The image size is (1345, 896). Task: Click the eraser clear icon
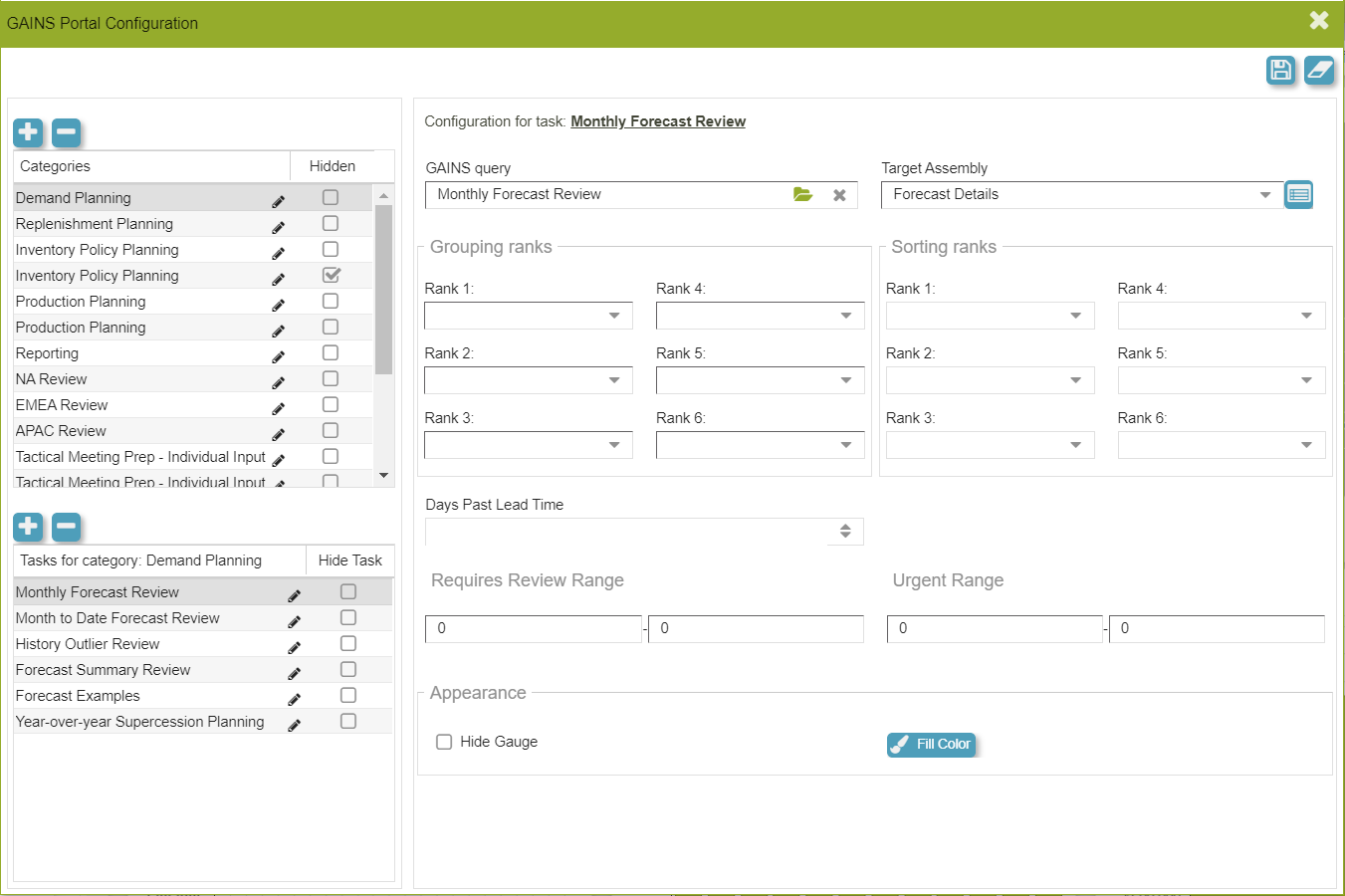pyautogui.click(x=1319, y=70)
